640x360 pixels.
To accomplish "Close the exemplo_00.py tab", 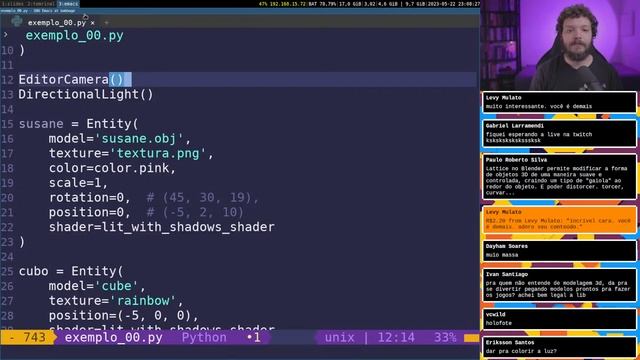I will [x=93, y=23].
